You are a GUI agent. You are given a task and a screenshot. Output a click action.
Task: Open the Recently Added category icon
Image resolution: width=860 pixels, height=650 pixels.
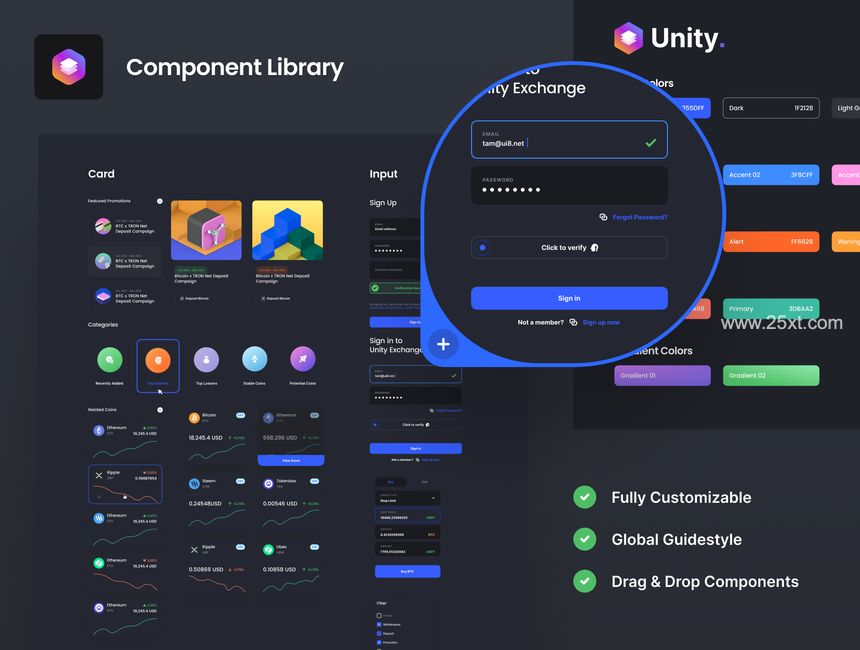pyautogui.click(x=110, y=359)
